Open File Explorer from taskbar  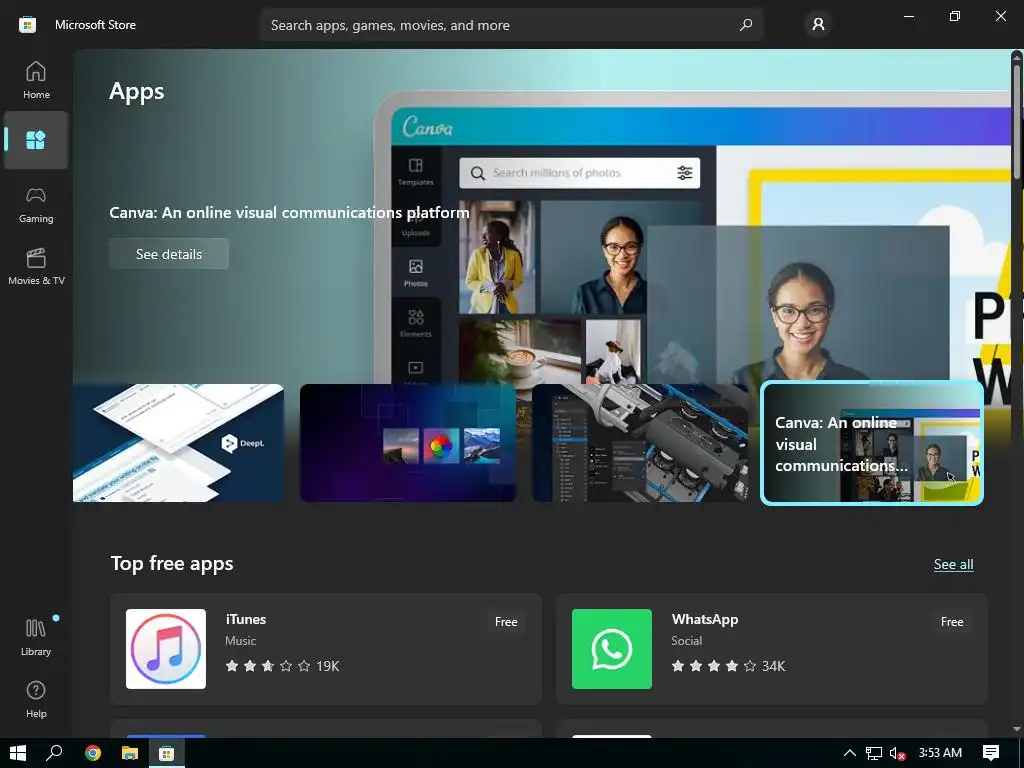coord(129,753)
